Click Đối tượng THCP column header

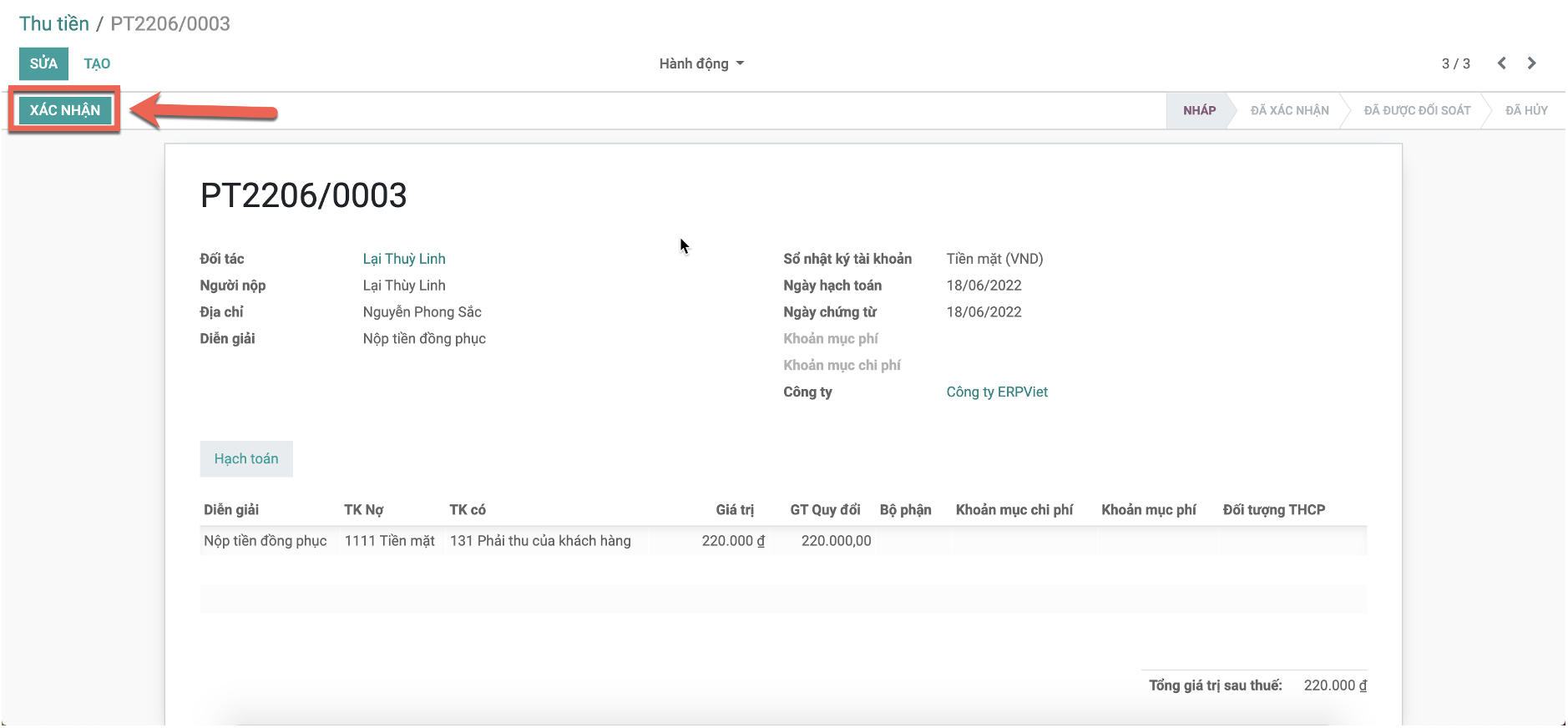click(x=1273, y=510)
